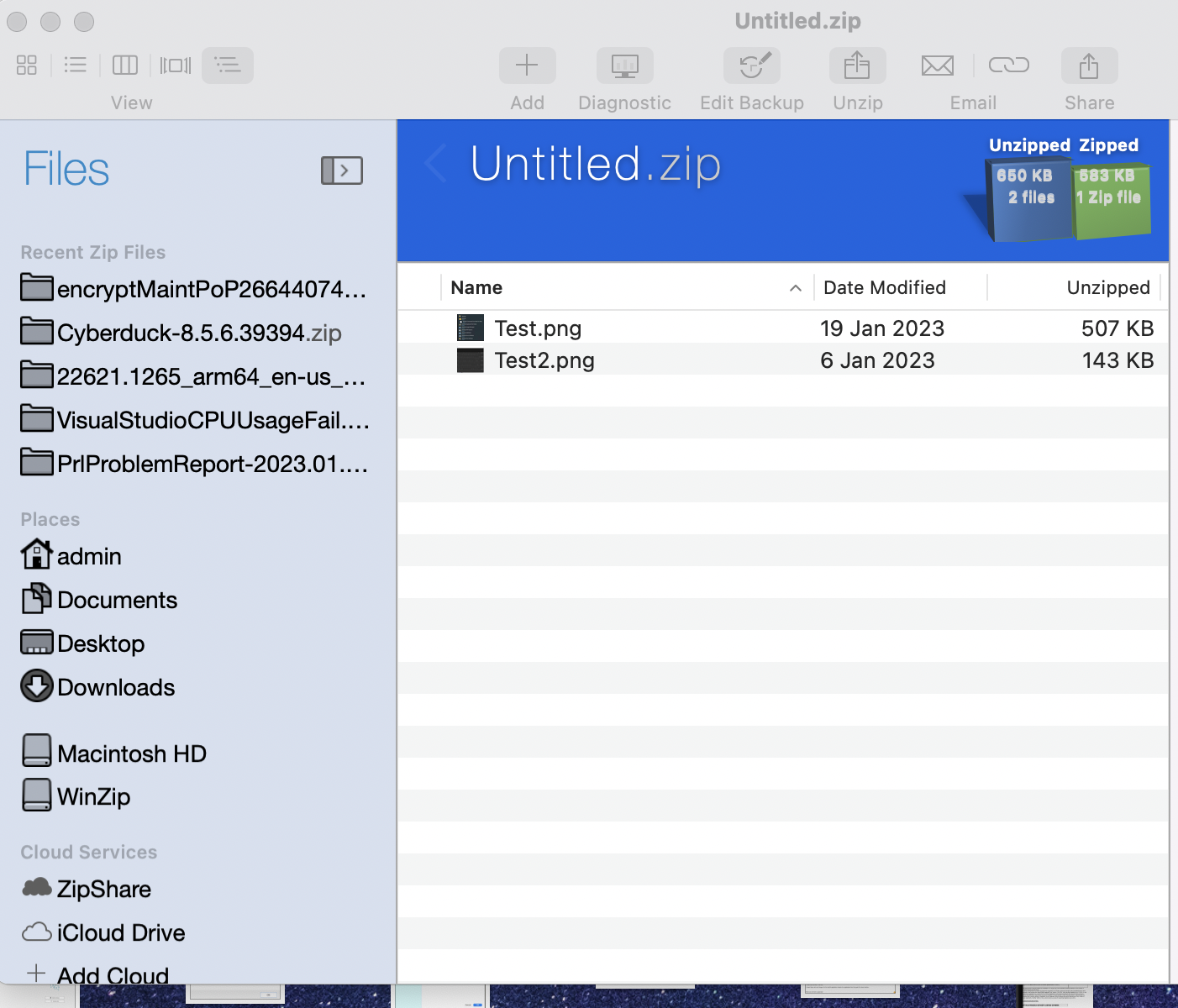The image size is (1178, 1008).
Task: Open recent Cyberduck-8.5.6.39394.zip
Action: tap(181, 333)
